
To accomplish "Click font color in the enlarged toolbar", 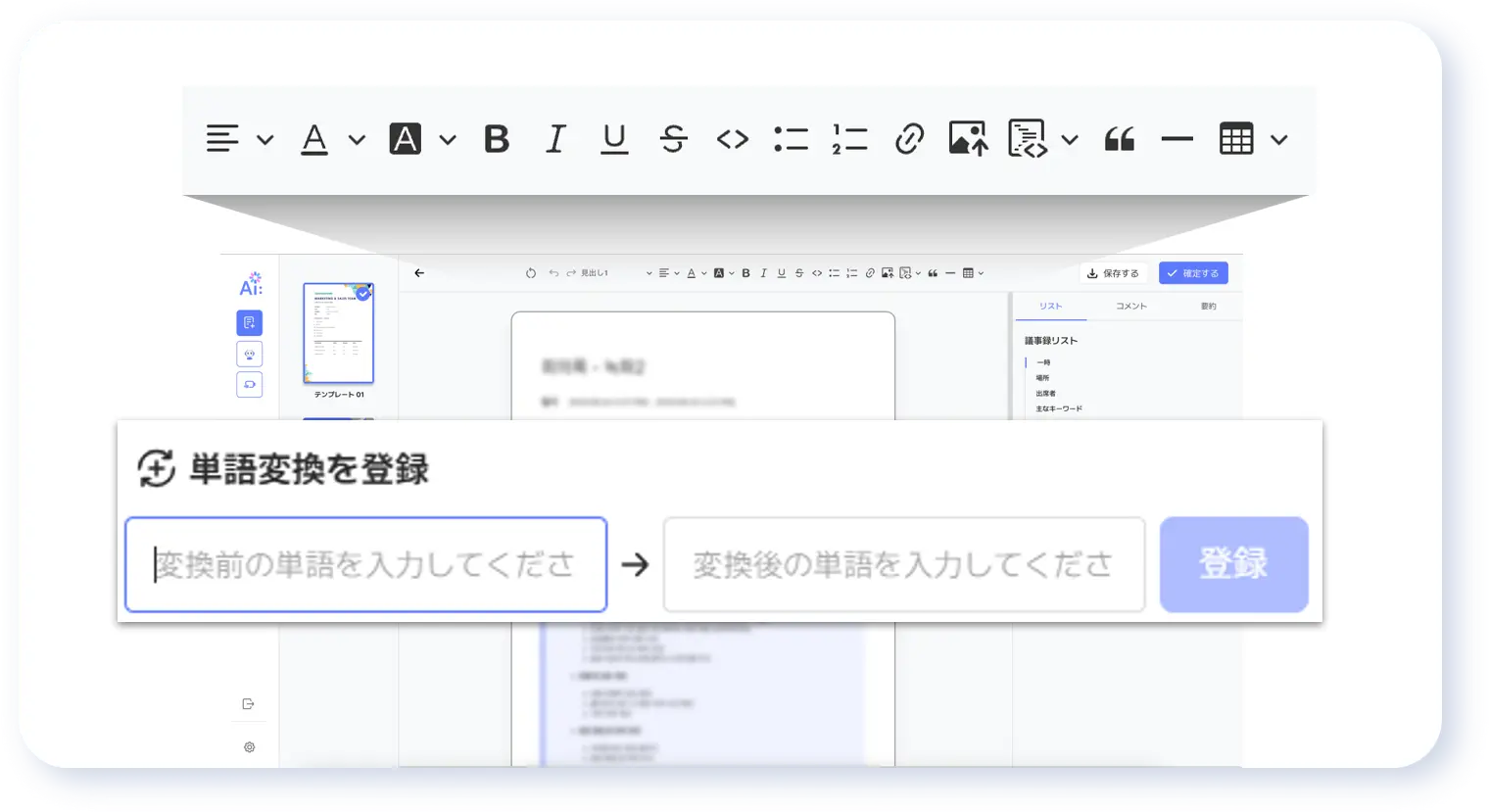I will coord(314,139).
